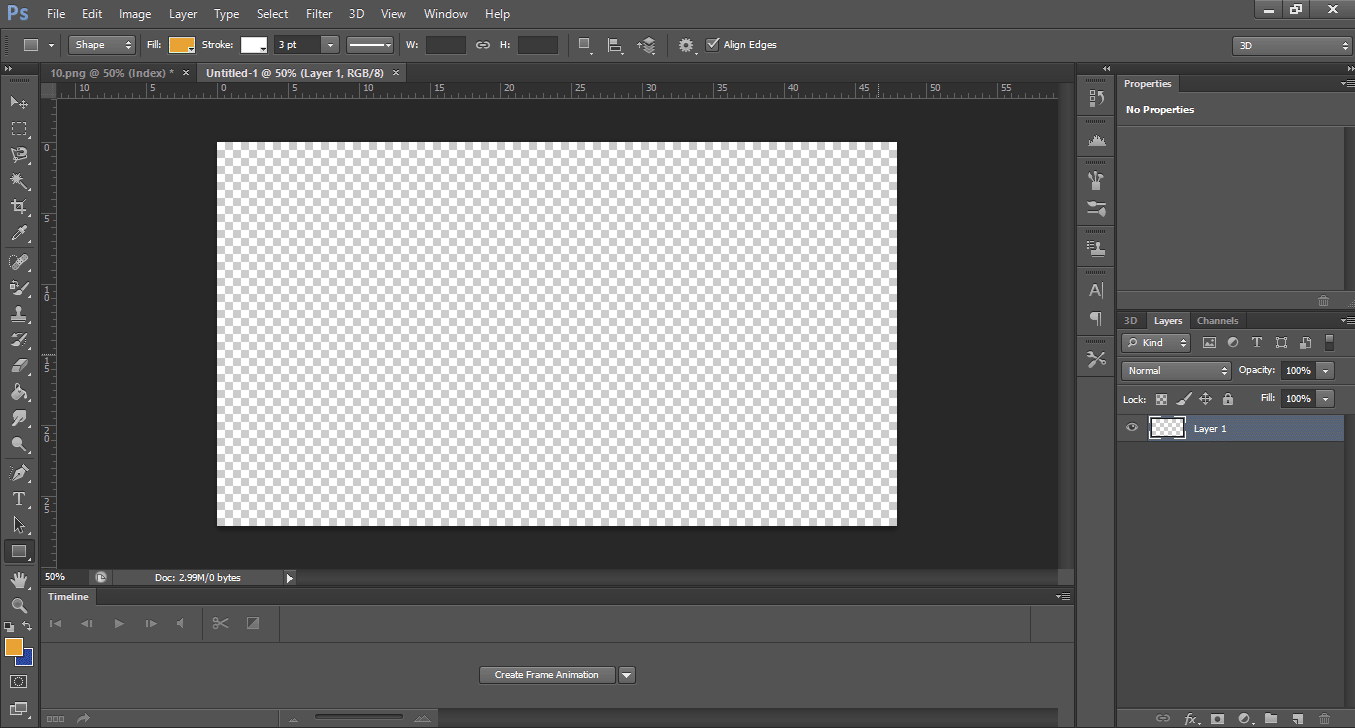1355x728 pixels.
Task: Open the File menu
Action: click(x=56, y=14)
